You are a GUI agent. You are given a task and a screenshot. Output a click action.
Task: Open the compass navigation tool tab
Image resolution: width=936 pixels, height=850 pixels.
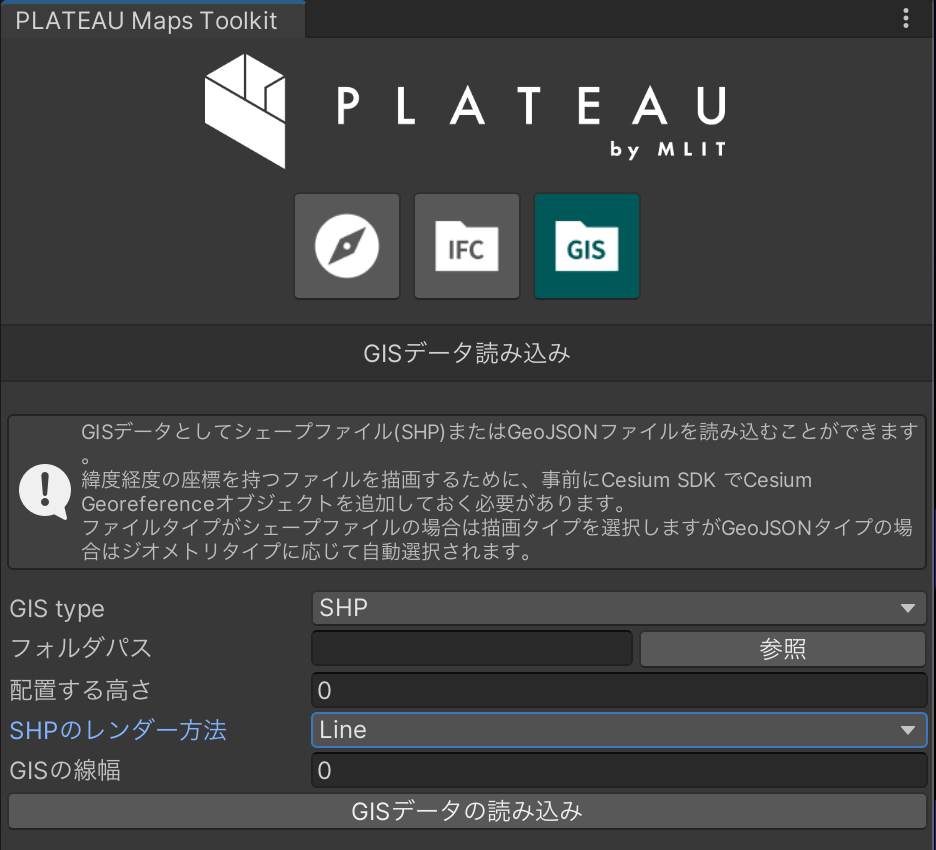347,246
